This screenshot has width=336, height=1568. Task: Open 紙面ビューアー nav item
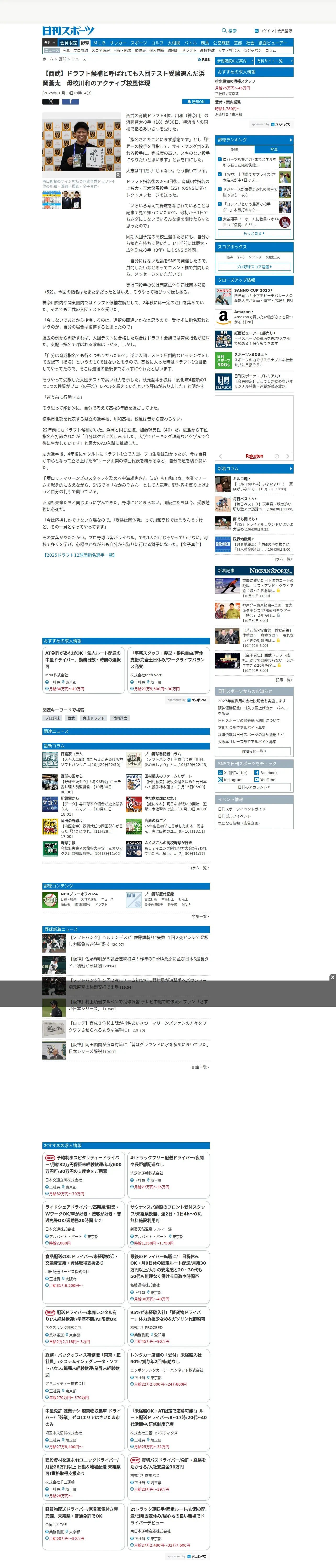(273, 43)
